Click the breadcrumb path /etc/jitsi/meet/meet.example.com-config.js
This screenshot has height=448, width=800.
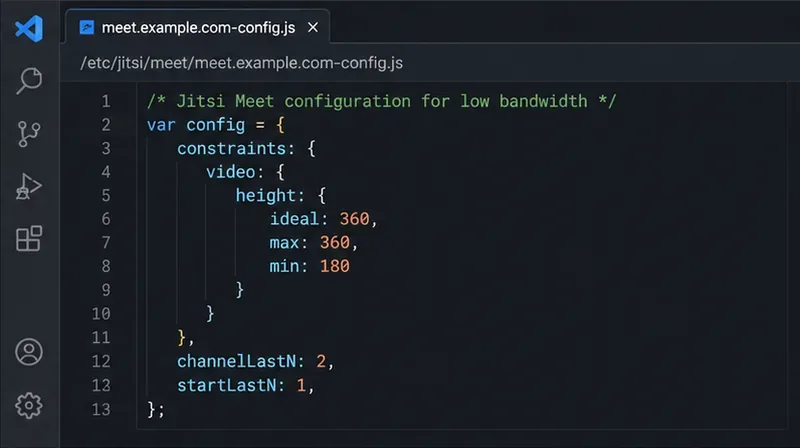click(x=241, y=63)
